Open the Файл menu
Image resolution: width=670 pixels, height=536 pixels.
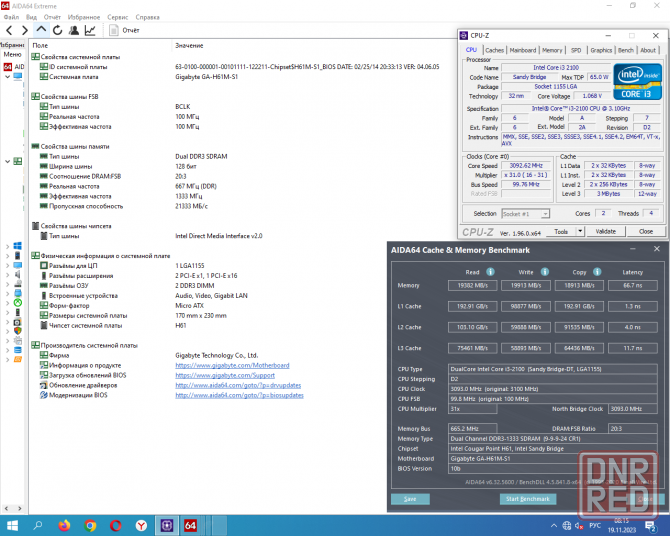coord(12,17)
